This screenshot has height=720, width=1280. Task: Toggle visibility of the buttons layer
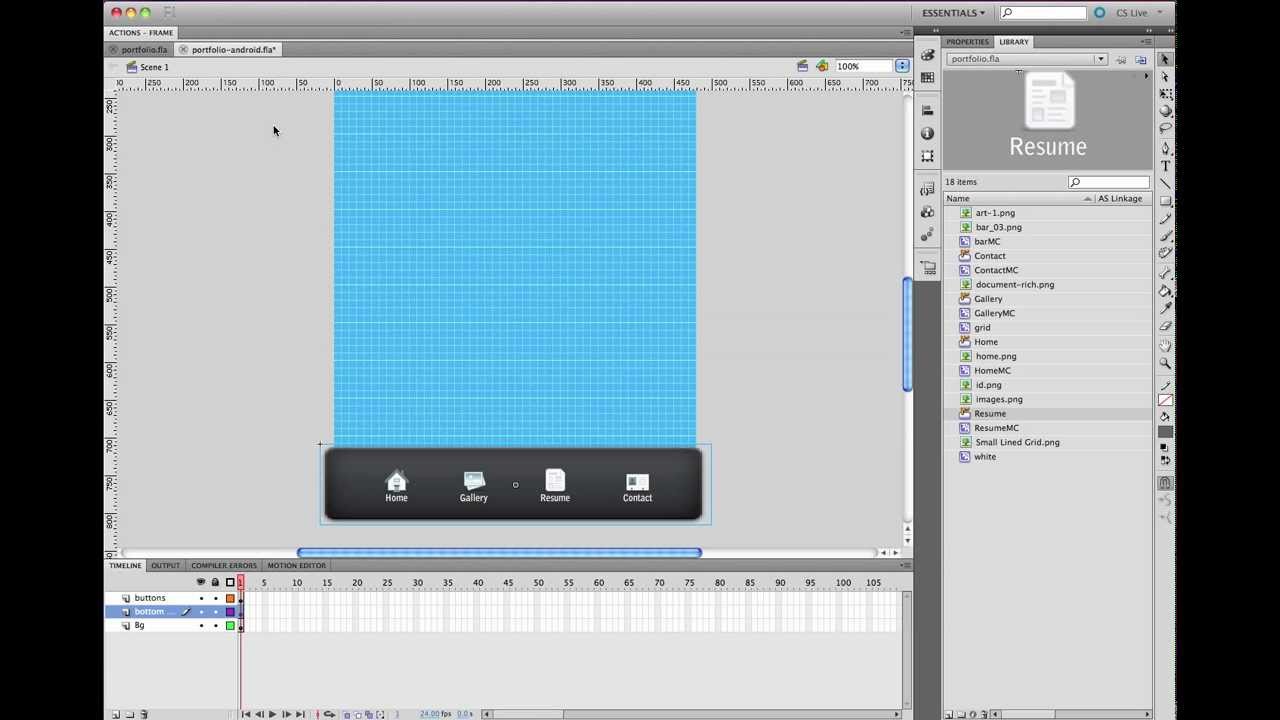pos(201,598)
